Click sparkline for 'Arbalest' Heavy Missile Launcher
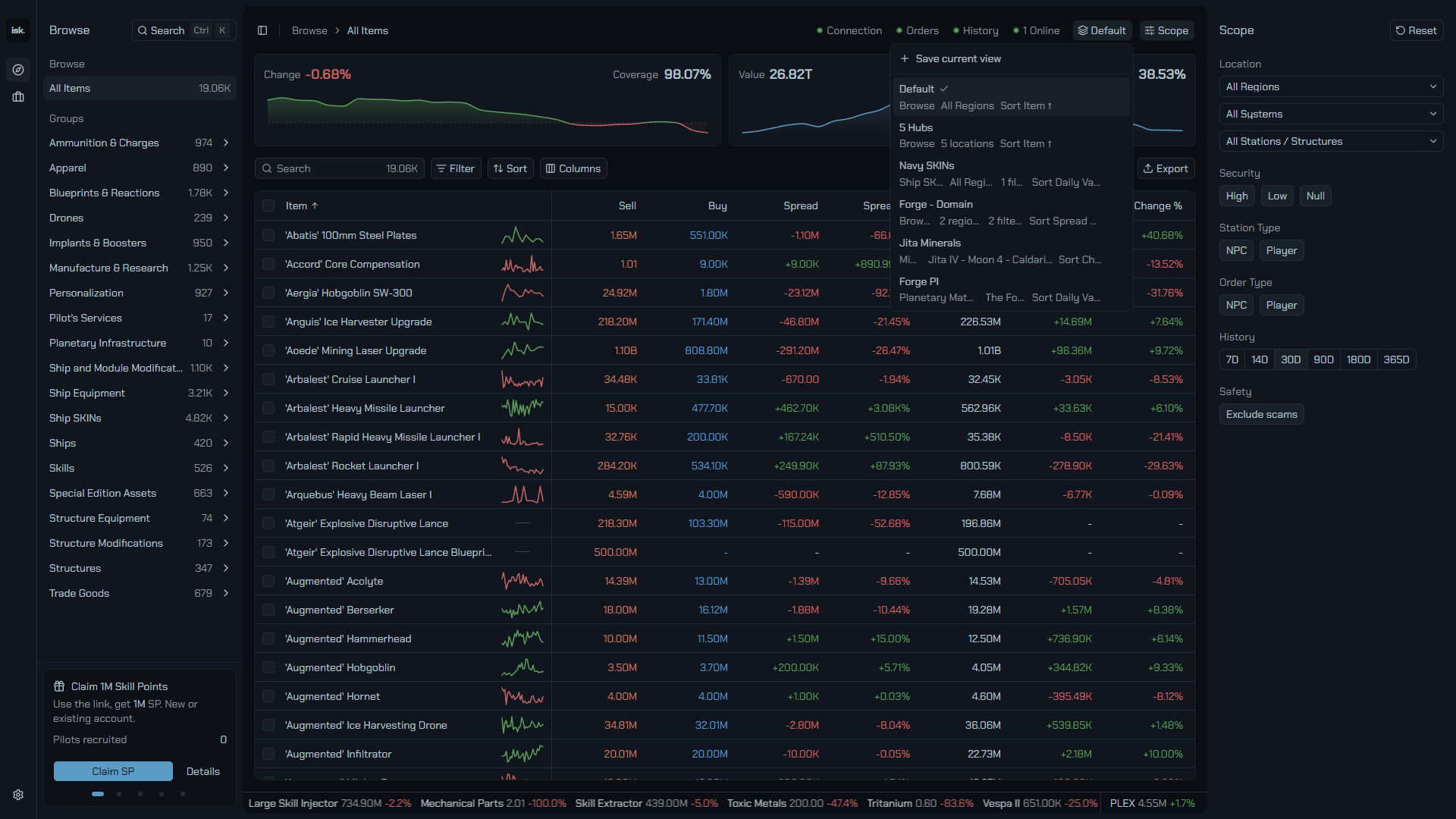 pos(522,408)
